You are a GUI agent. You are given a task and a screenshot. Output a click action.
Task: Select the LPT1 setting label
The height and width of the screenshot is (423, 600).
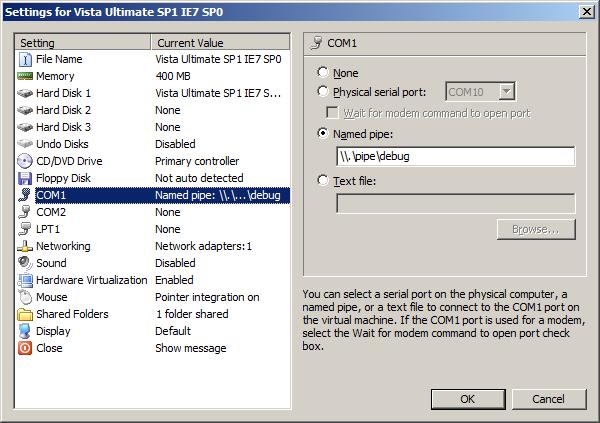pyautogui.click(x=48, y=229)
